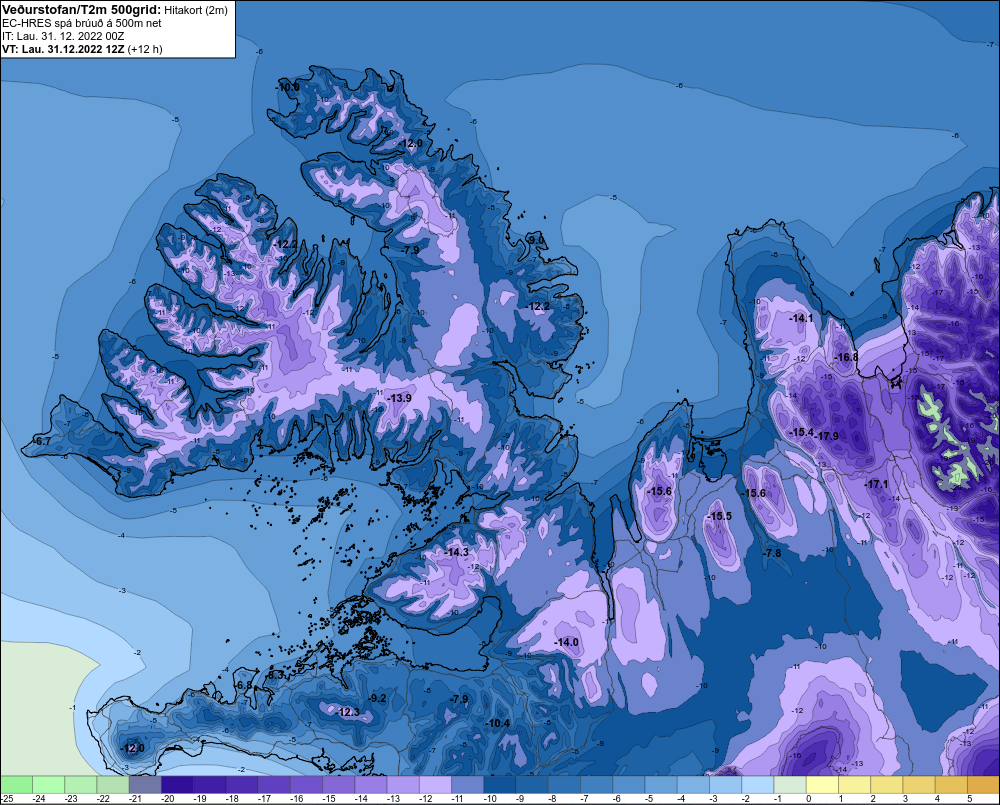
Task: Select the -15.5 temperature reading
Action: coord(720,516)
